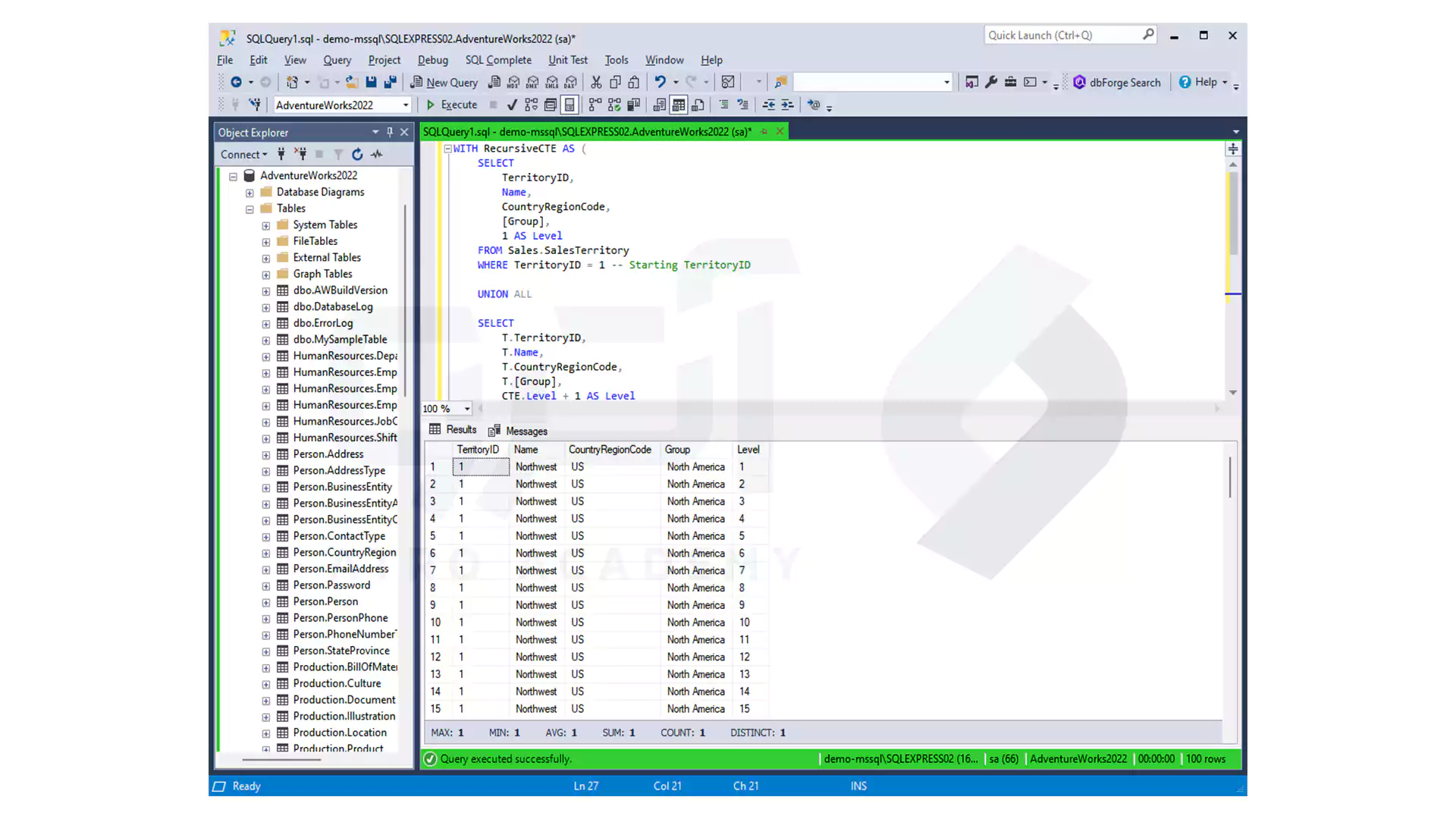This screenshot has height=819, width=1456.
Task: Click the Undo arrow icon
Action: (x=660, y=82)
